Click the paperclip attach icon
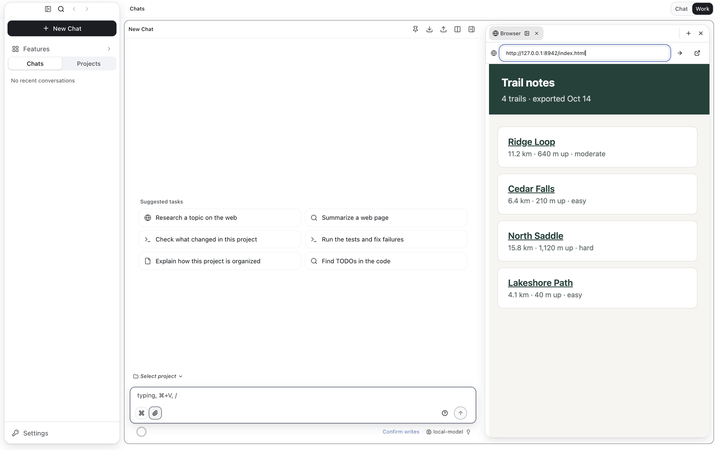 tap(155, 413)
